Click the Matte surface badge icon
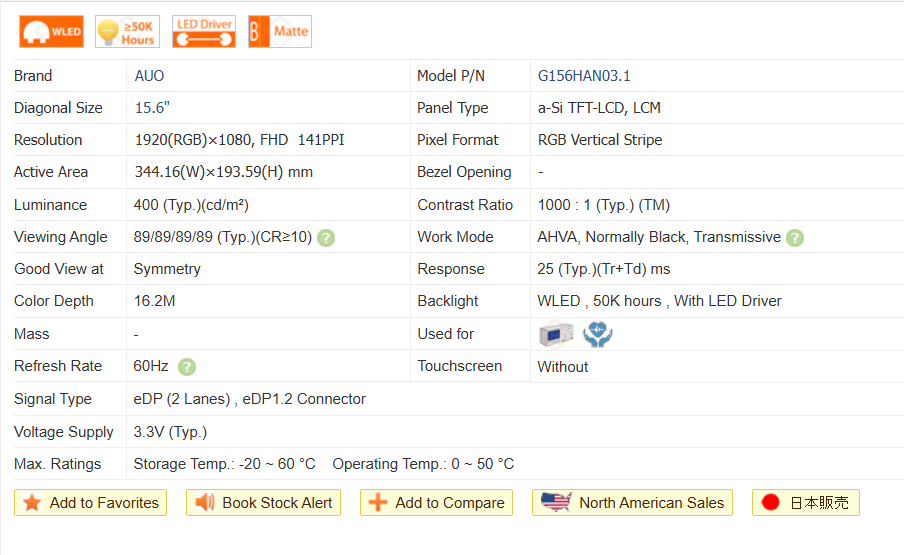Image resolution: width=904 pixels, height=555 pixels. (279, 32)
